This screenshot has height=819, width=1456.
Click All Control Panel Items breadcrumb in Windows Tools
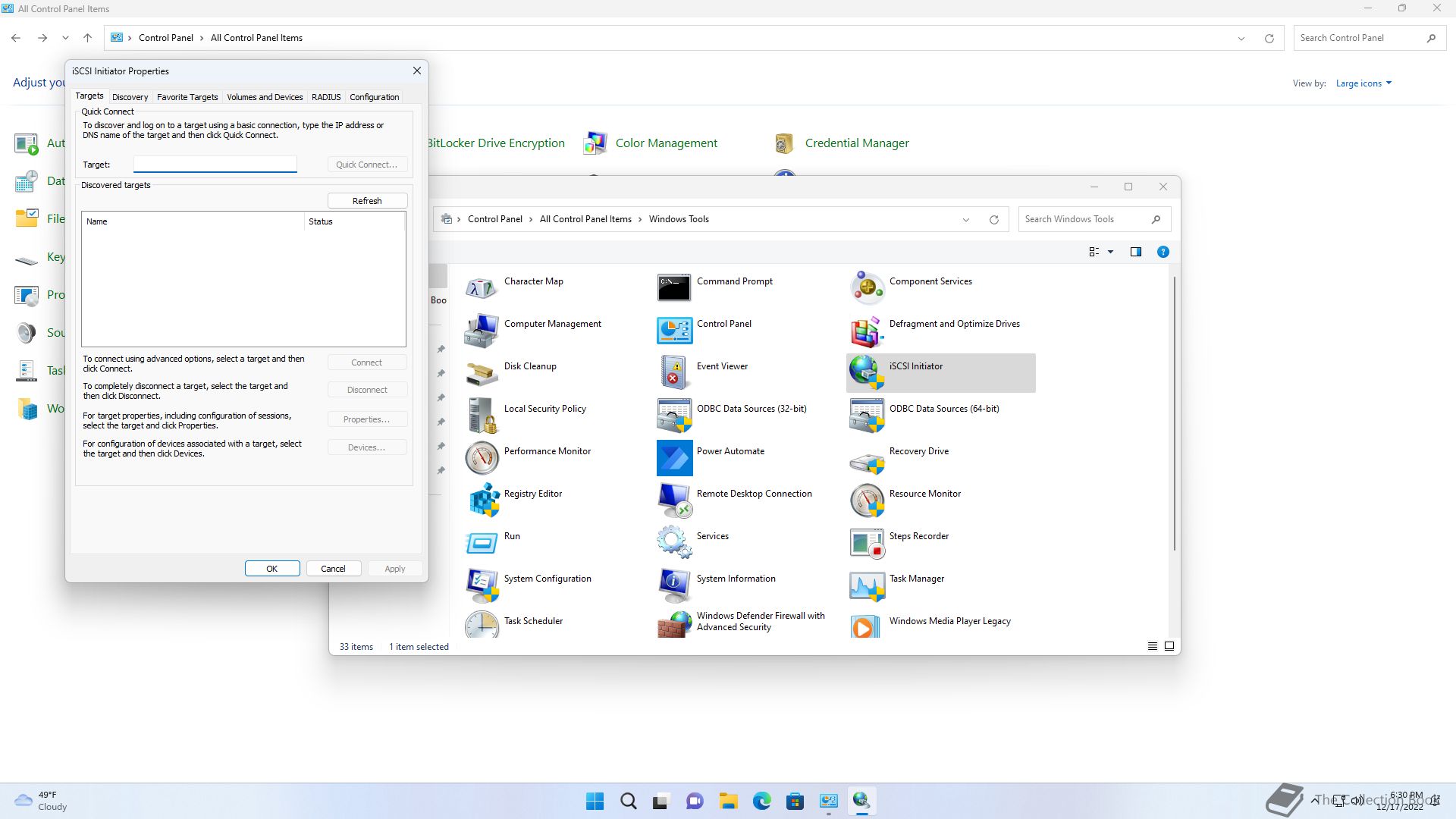(x=585, y=219)
